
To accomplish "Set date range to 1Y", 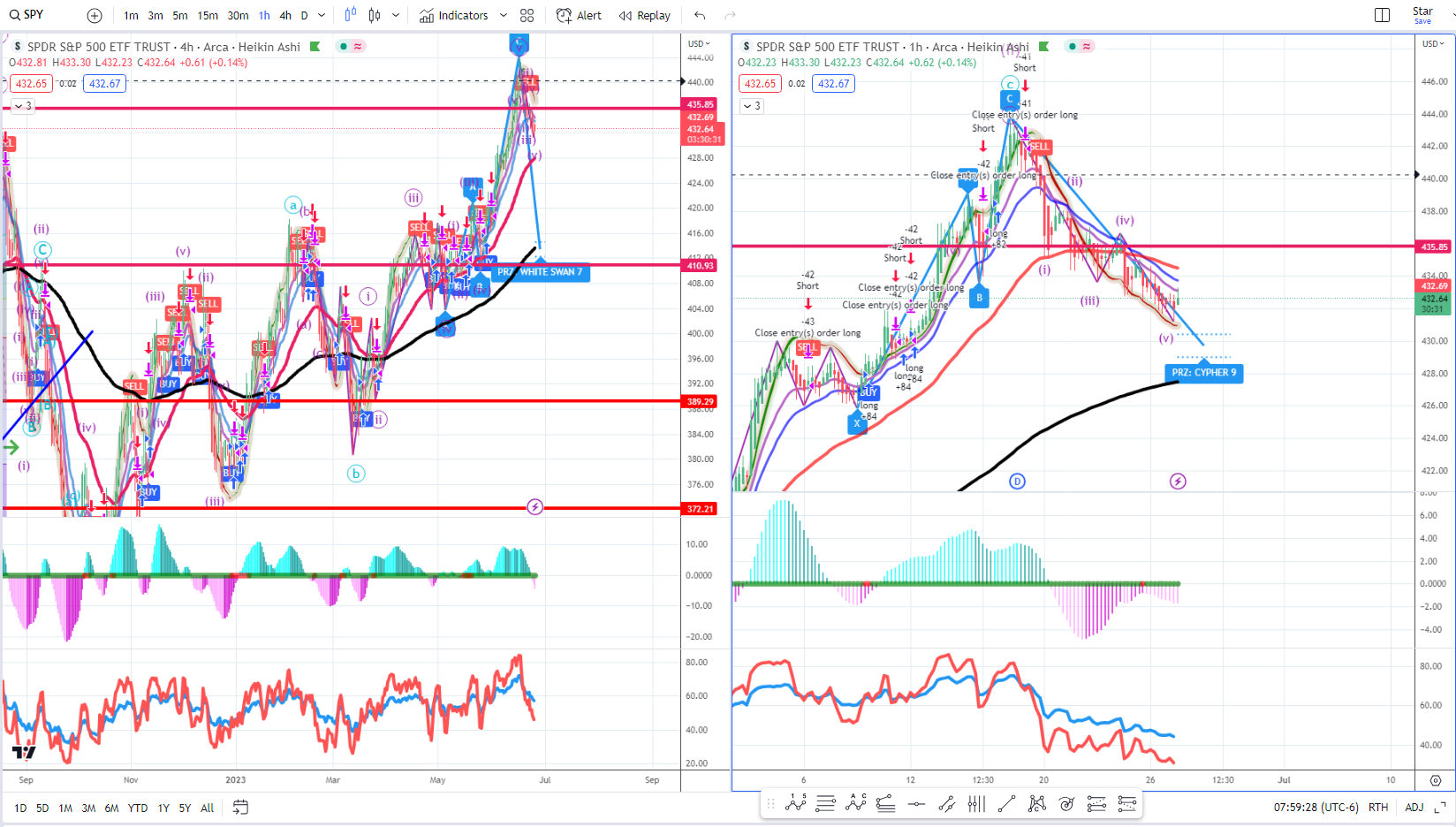I will tap(163, 808).
